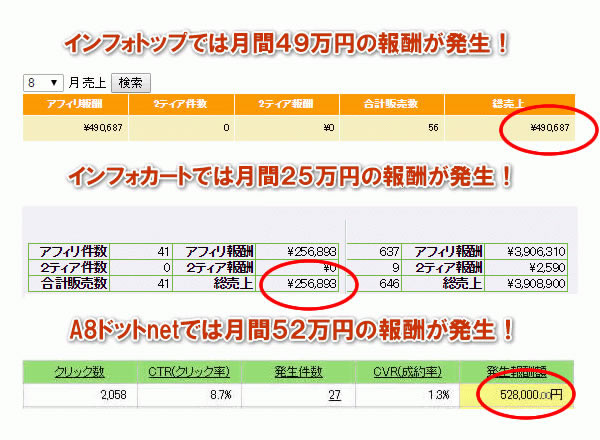Click the CTR(クリック率) column link
The height and width of the screenshot is (440, 600).
(x=189, y=372)
